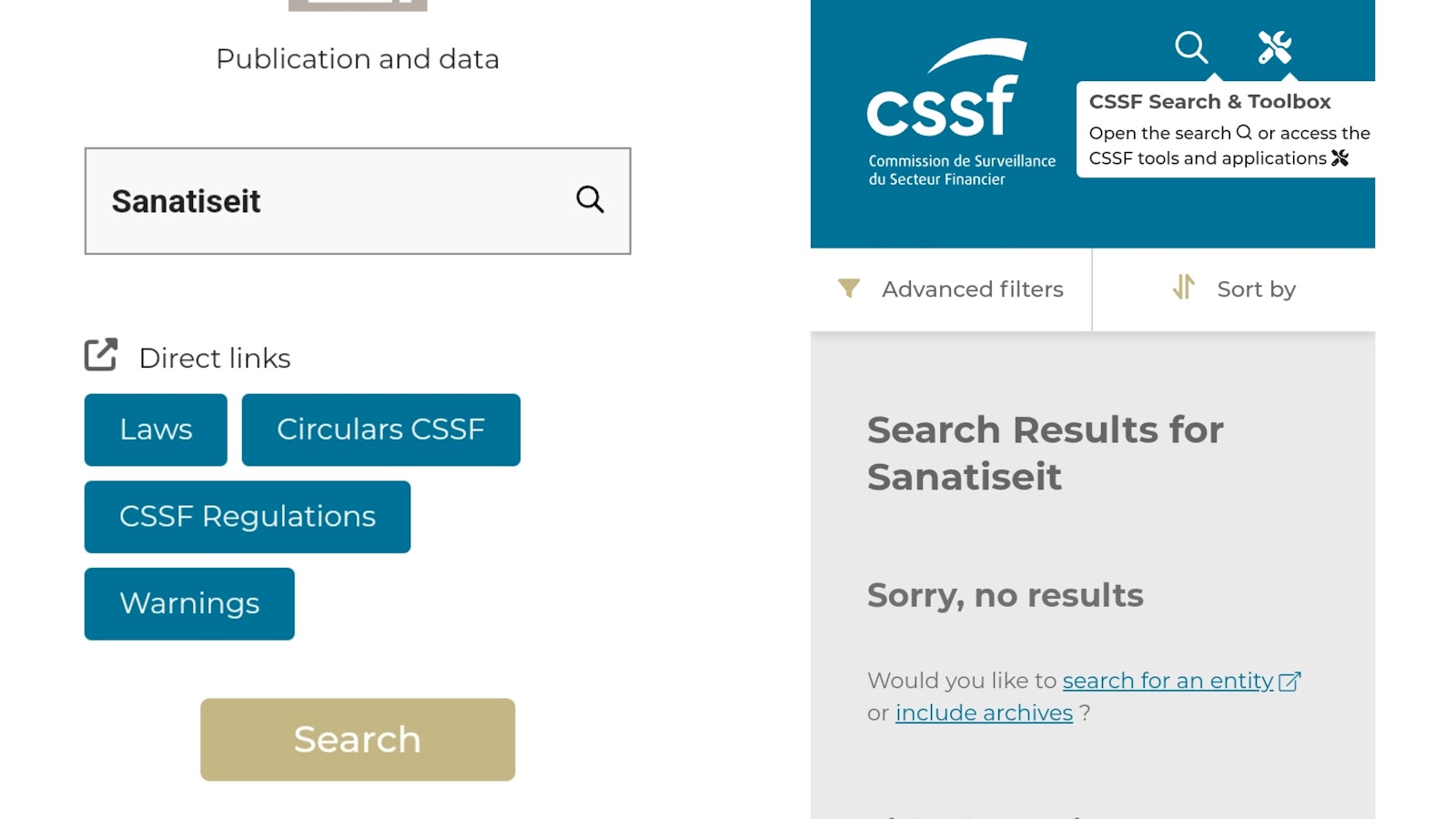Click the external-link icon beside search for an entity
Viewport: 1456px width, 819px height.
[x=1289, y=682]
